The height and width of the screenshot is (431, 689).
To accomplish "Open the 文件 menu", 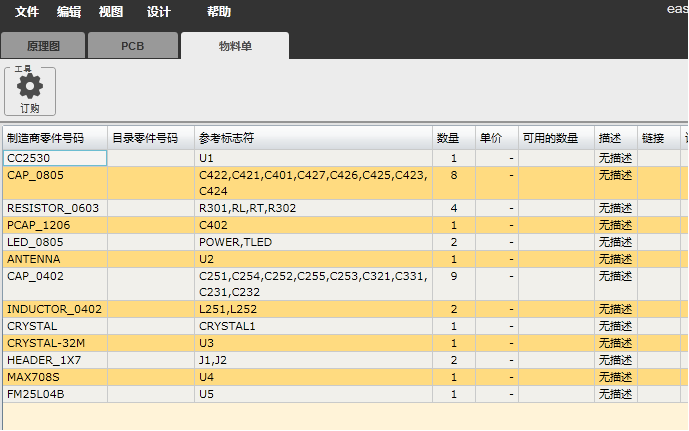I will [x=27, y=11].
